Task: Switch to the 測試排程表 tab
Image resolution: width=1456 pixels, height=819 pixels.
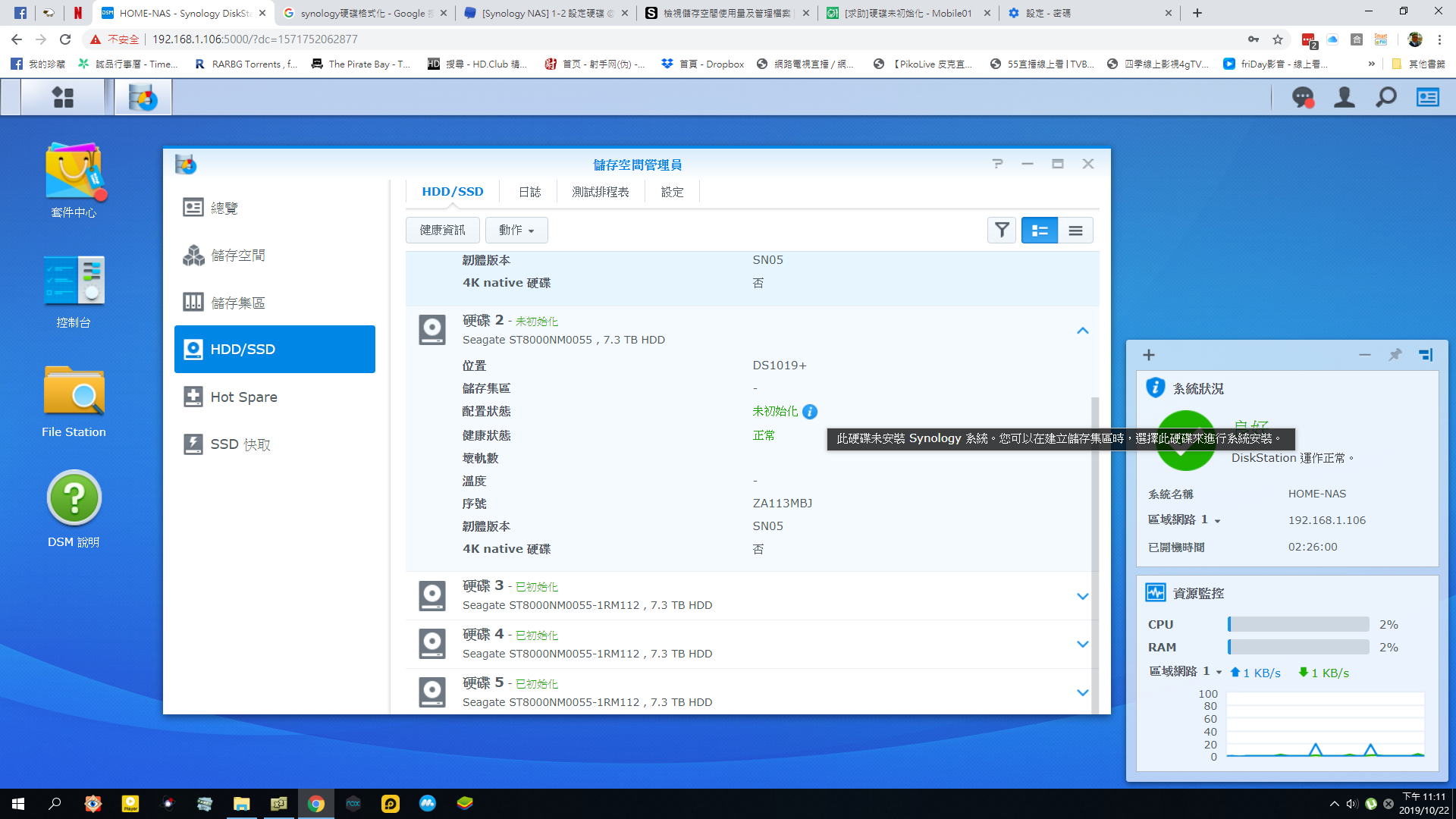Action: [601, 192]
